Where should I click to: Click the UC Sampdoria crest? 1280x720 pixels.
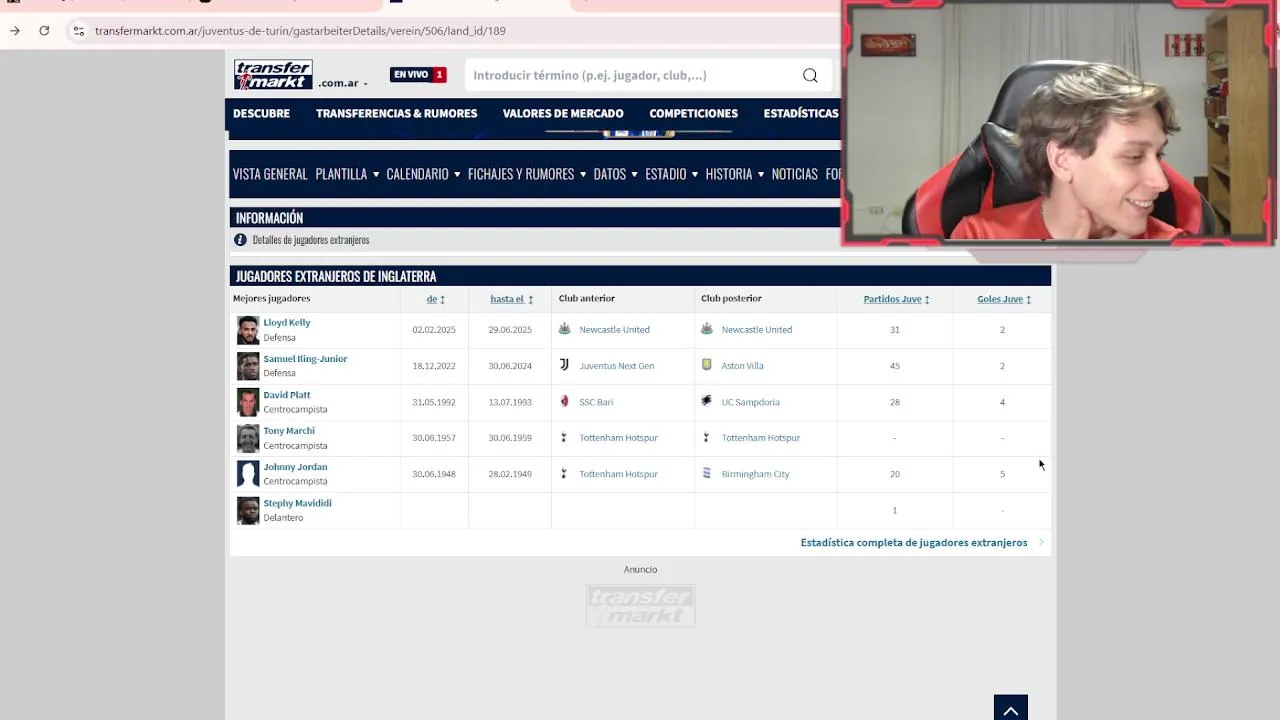[x=707, y=401]
